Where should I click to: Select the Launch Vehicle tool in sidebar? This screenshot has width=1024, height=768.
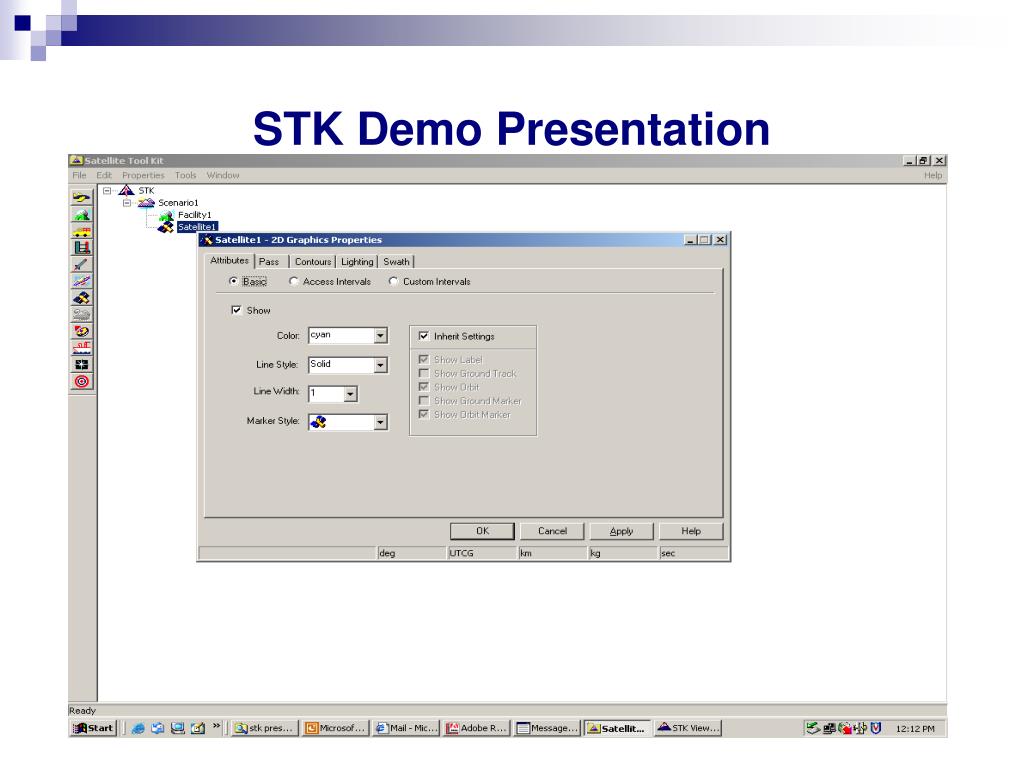[82, 248]
